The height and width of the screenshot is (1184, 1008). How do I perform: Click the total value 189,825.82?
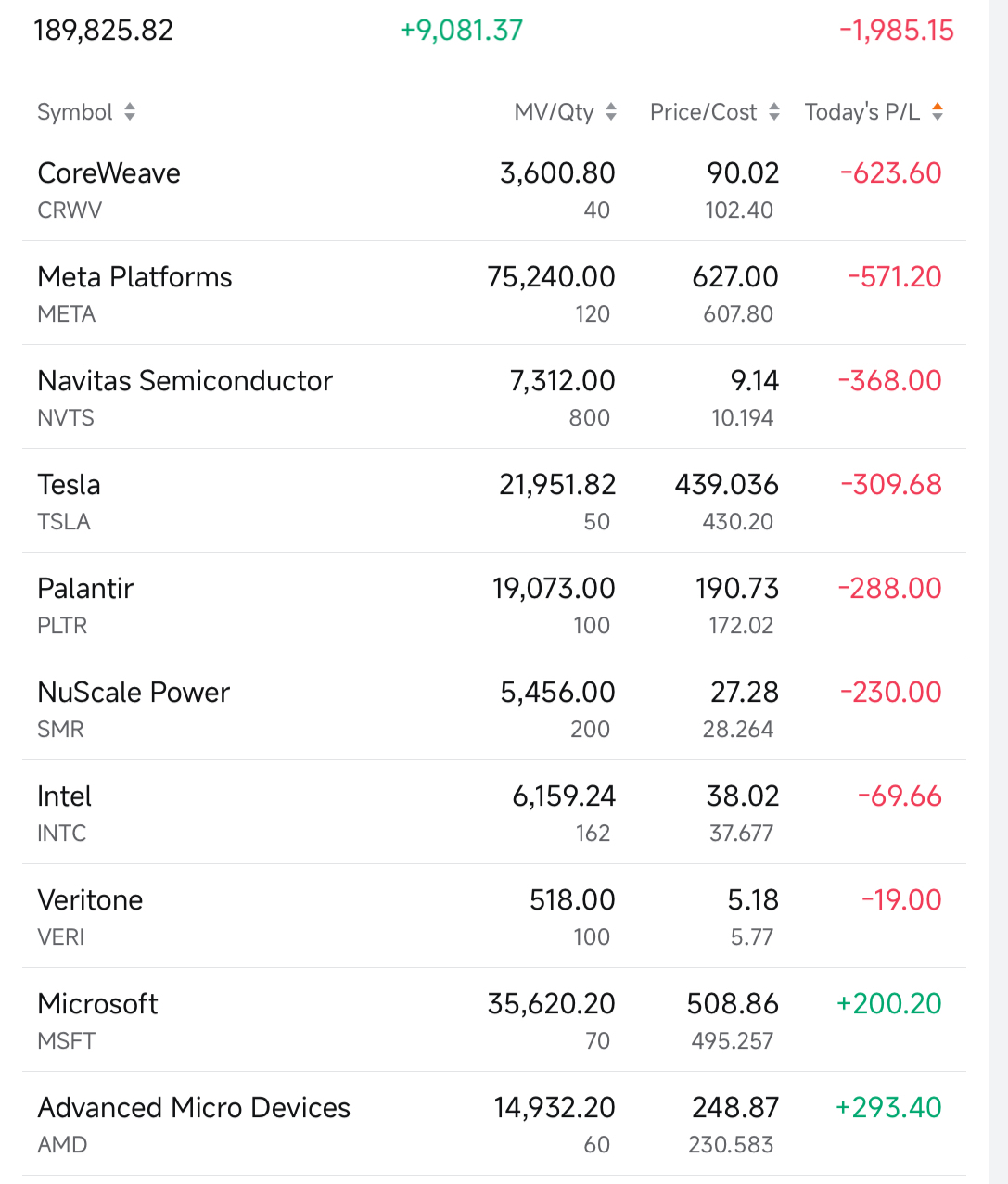pos(103,31)
